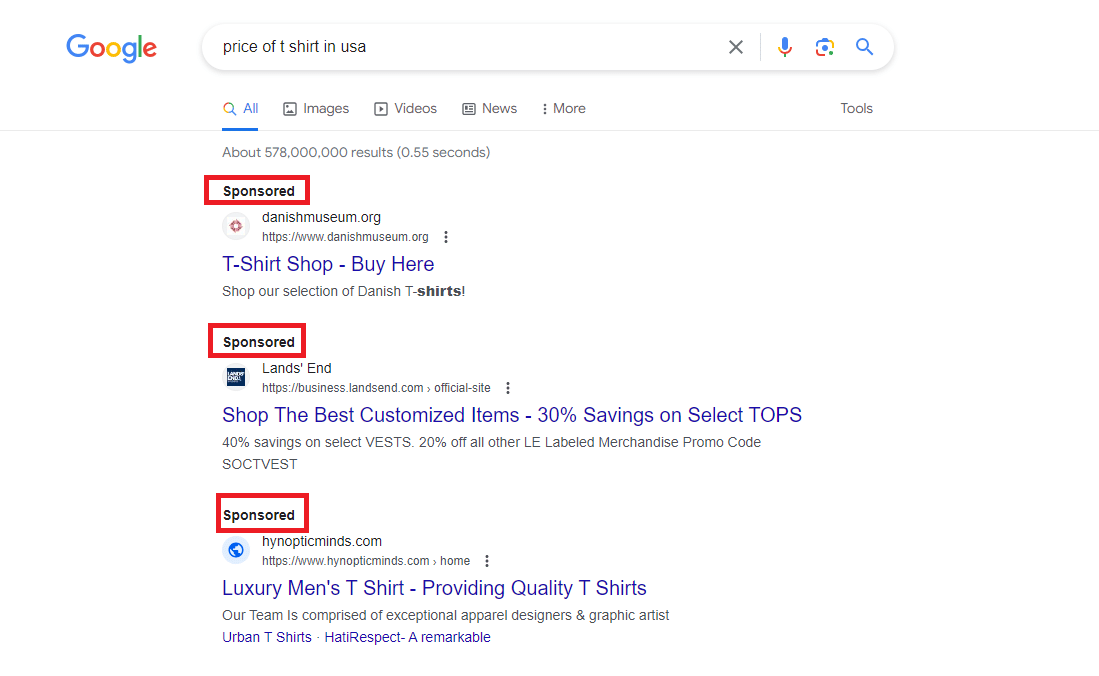Screen dimensions: 1099x676
Task: Switch to the Videos tab
Action: [x=405, y=109]
